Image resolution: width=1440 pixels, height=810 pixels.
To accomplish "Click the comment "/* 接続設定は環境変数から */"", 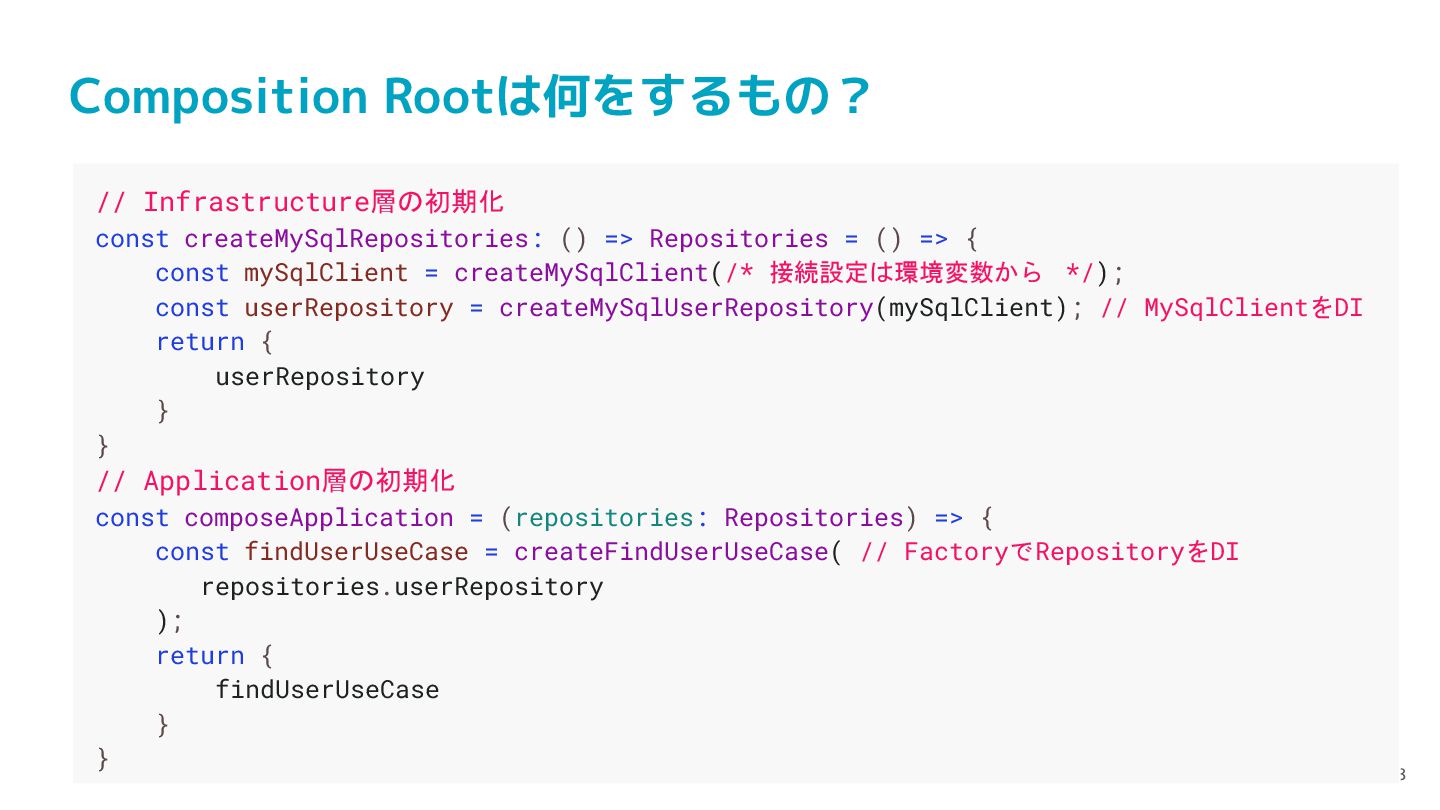I will pos(910,273).
